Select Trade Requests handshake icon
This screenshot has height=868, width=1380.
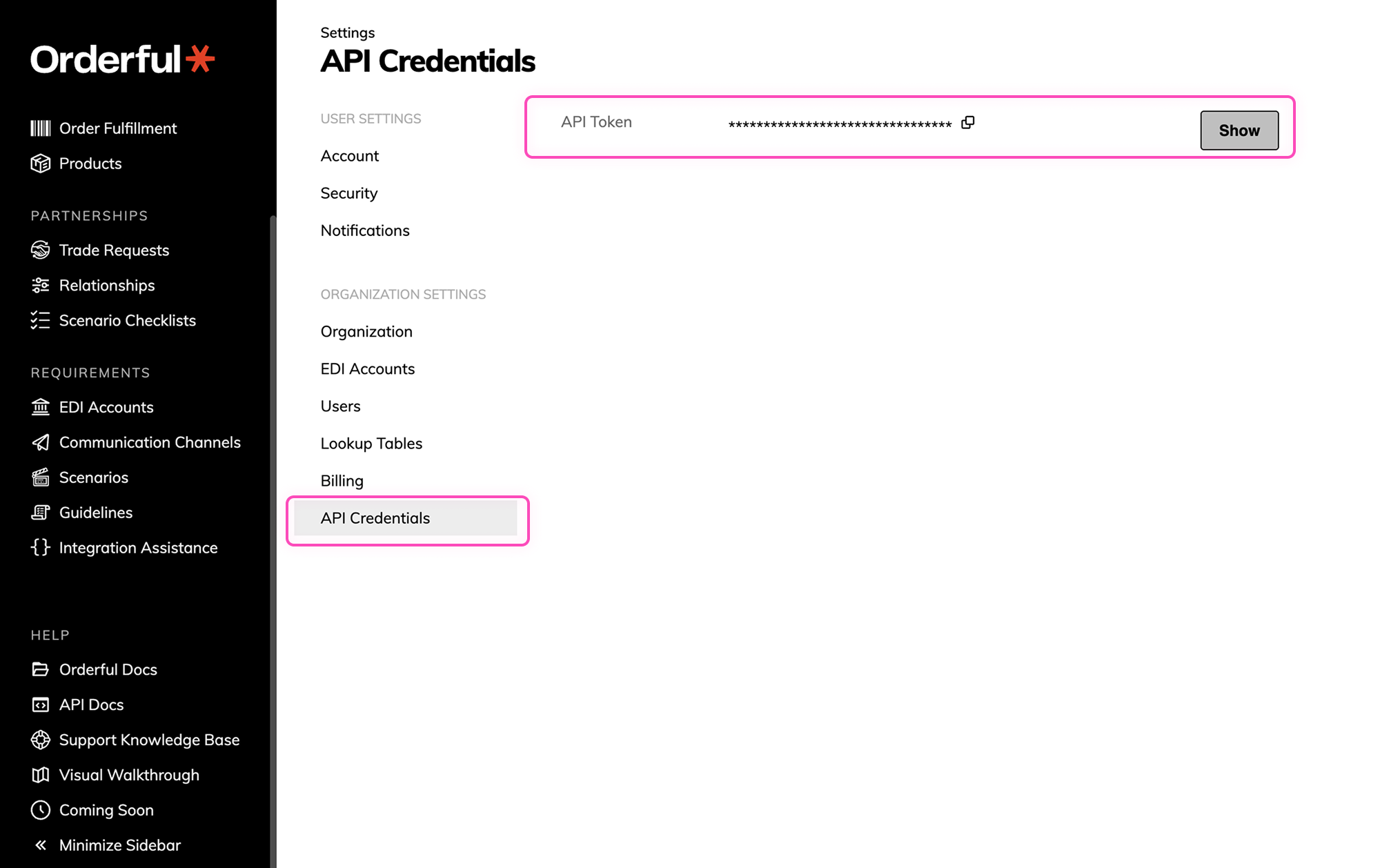tap(41, 250)
